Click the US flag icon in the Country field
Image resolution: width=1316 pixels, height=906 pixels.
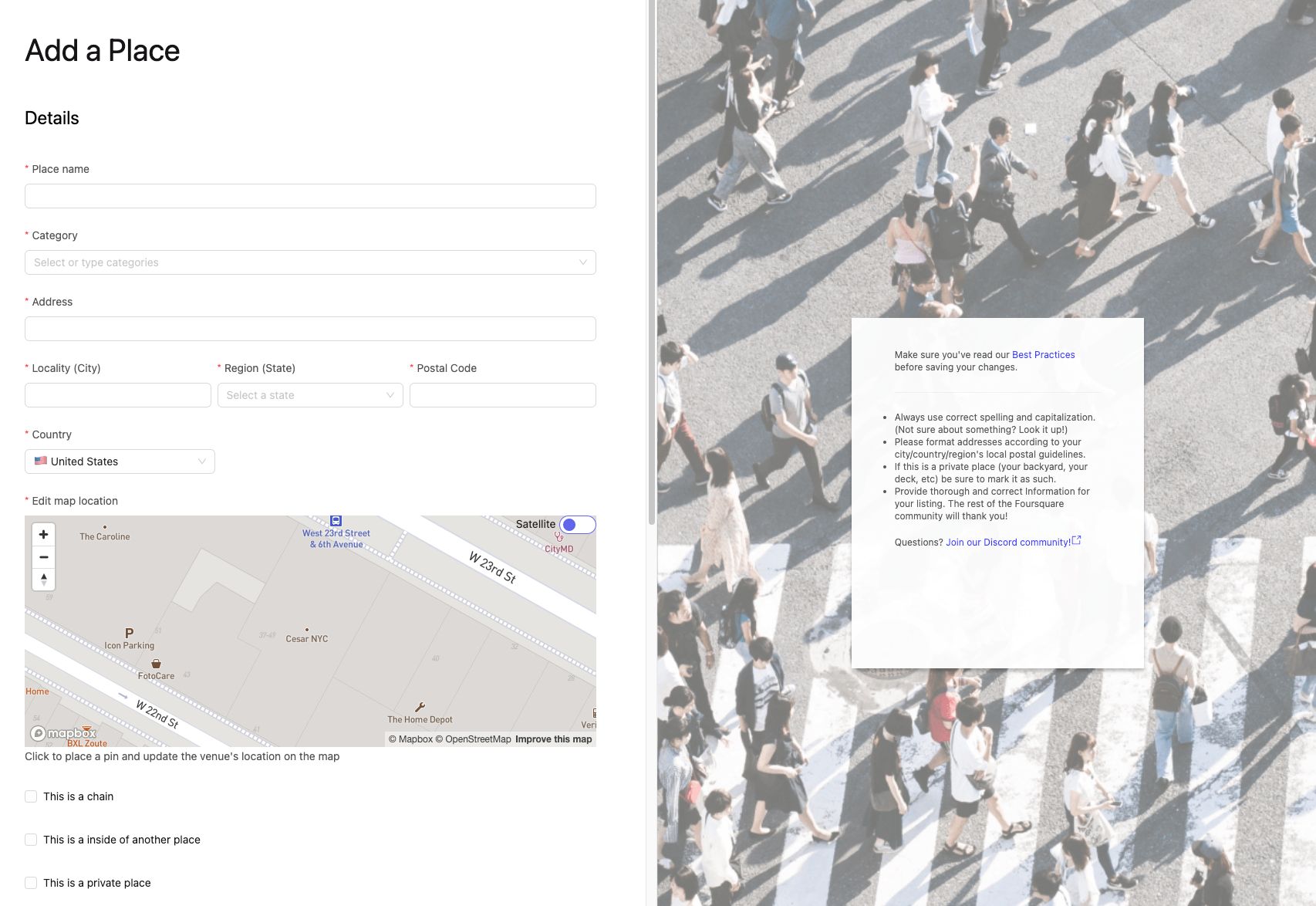[42, 461]
